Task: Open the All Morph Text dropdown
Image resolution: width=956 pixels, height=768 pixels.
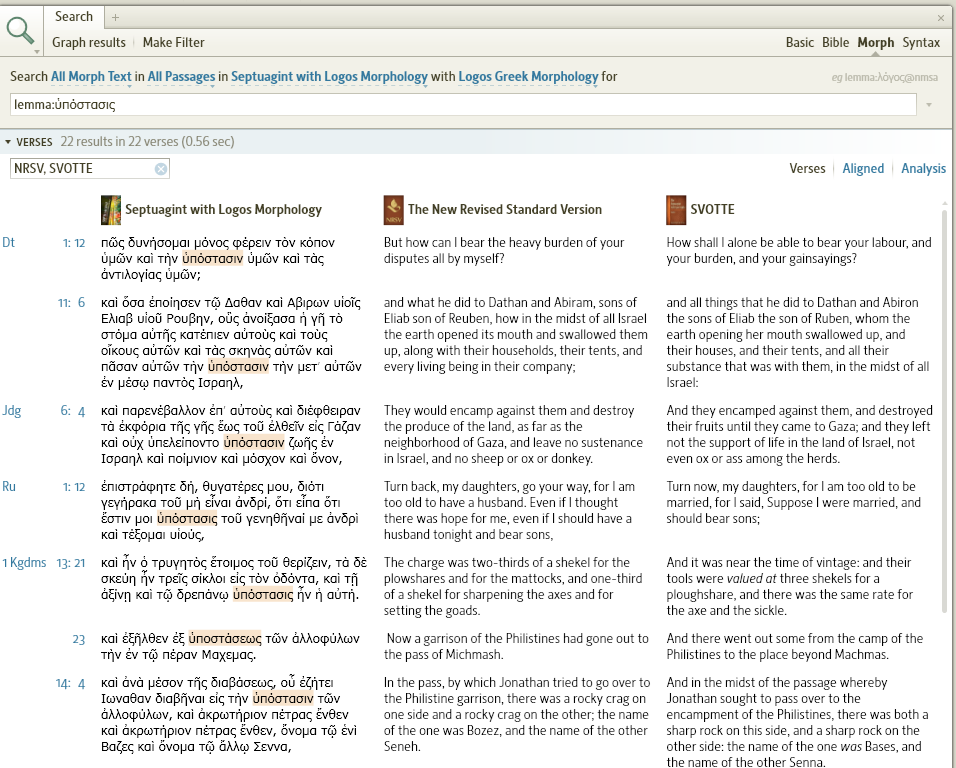Action: pyautogui.click(x=91, y=77)
